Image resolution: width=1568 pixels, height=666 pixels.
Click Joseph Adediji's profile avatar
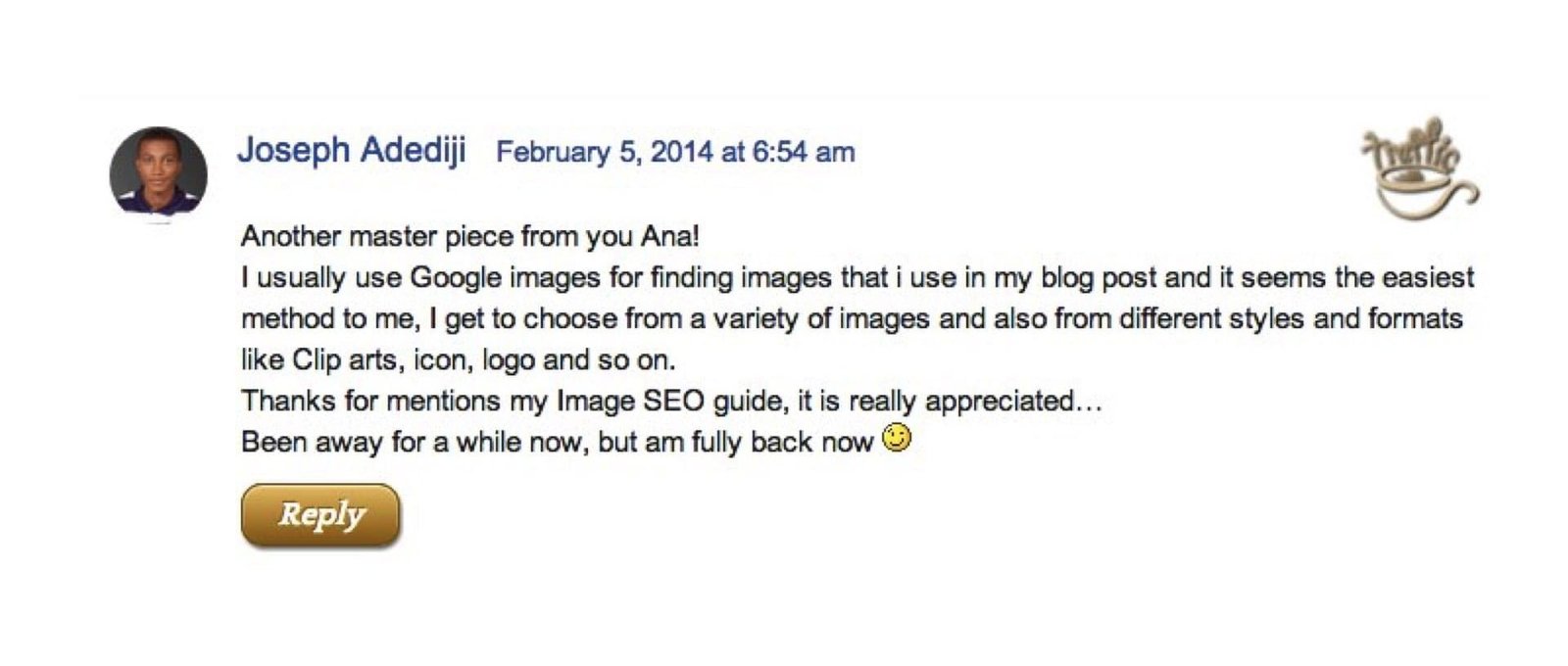pos(158,173)
